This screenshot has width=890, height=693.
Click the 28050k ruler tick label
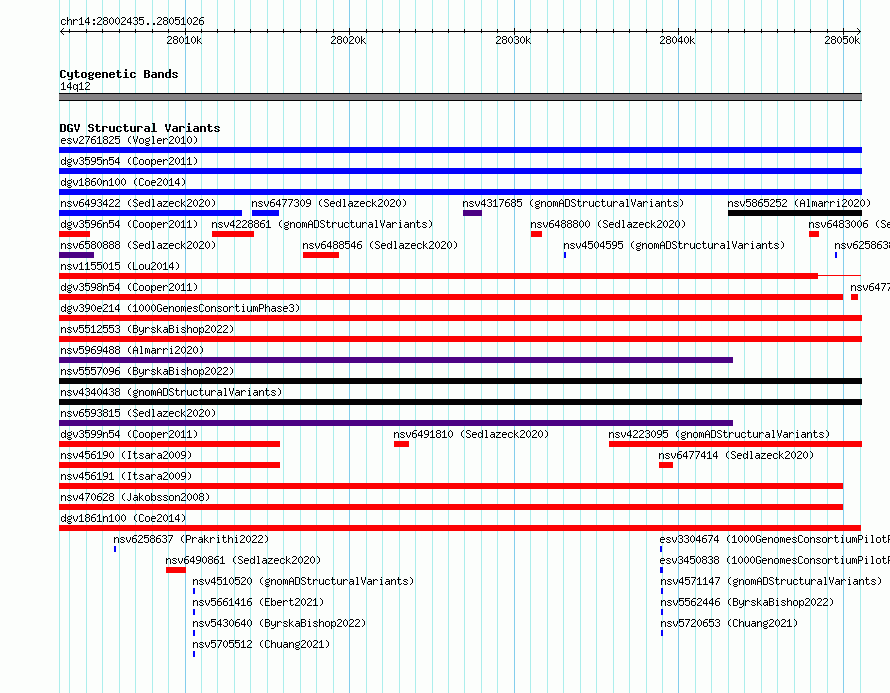tap(842, 40)
